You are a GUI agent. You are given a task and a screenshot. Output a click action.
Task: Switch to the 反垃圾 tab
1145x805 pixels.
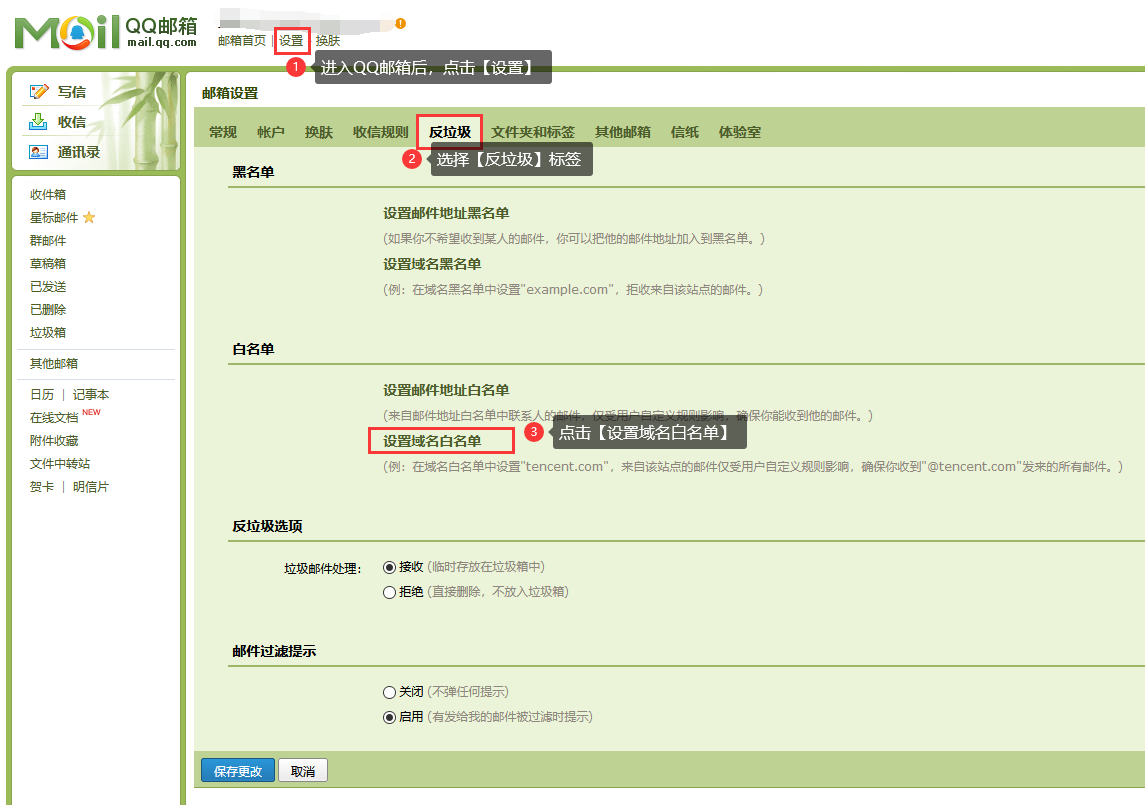pos(449,132)
